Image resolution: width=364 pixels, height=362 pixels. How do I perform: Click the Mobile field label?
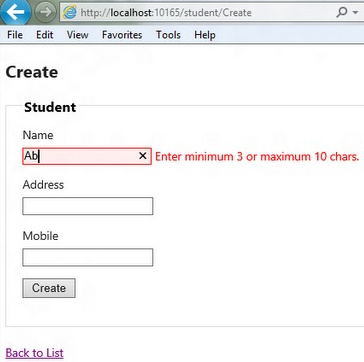point(40,236)
